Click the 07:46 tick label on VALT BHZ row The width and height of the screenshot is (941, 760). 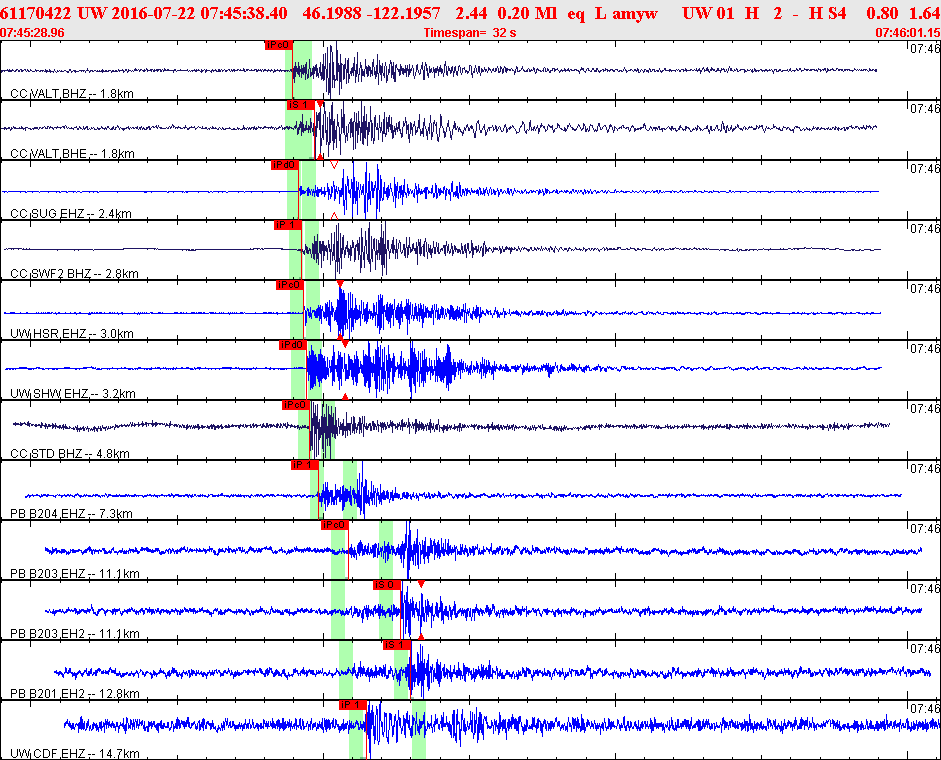925,49
